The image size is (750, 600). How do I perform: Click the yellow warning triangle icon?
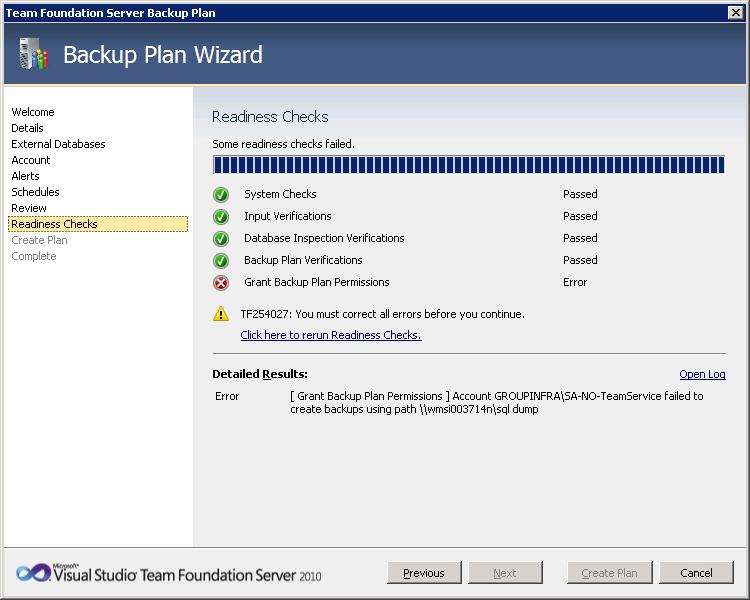point(221,314)
